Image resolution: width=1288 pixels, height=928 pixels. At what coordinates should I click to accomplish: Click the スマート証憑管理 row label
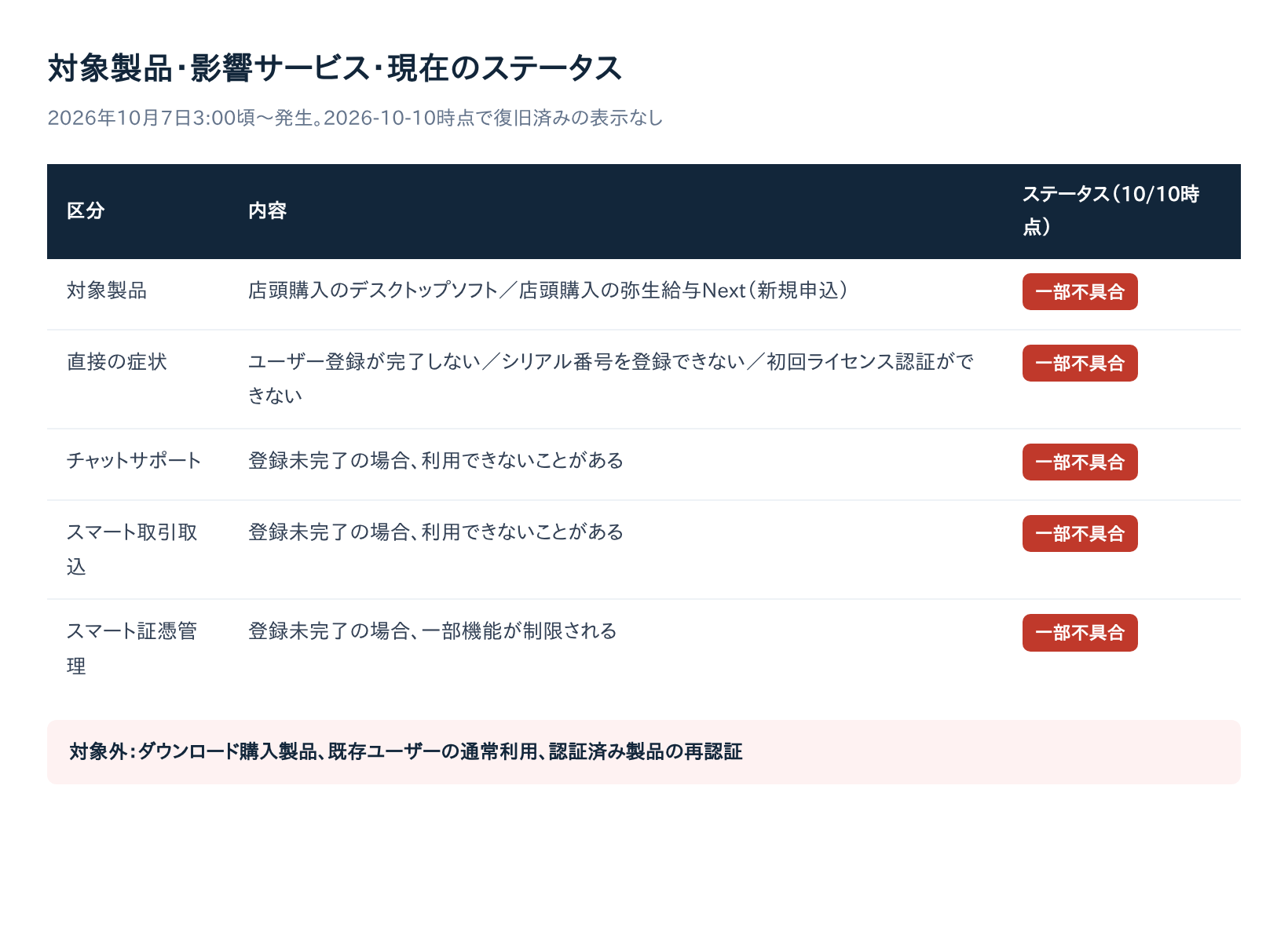point(132,649)
